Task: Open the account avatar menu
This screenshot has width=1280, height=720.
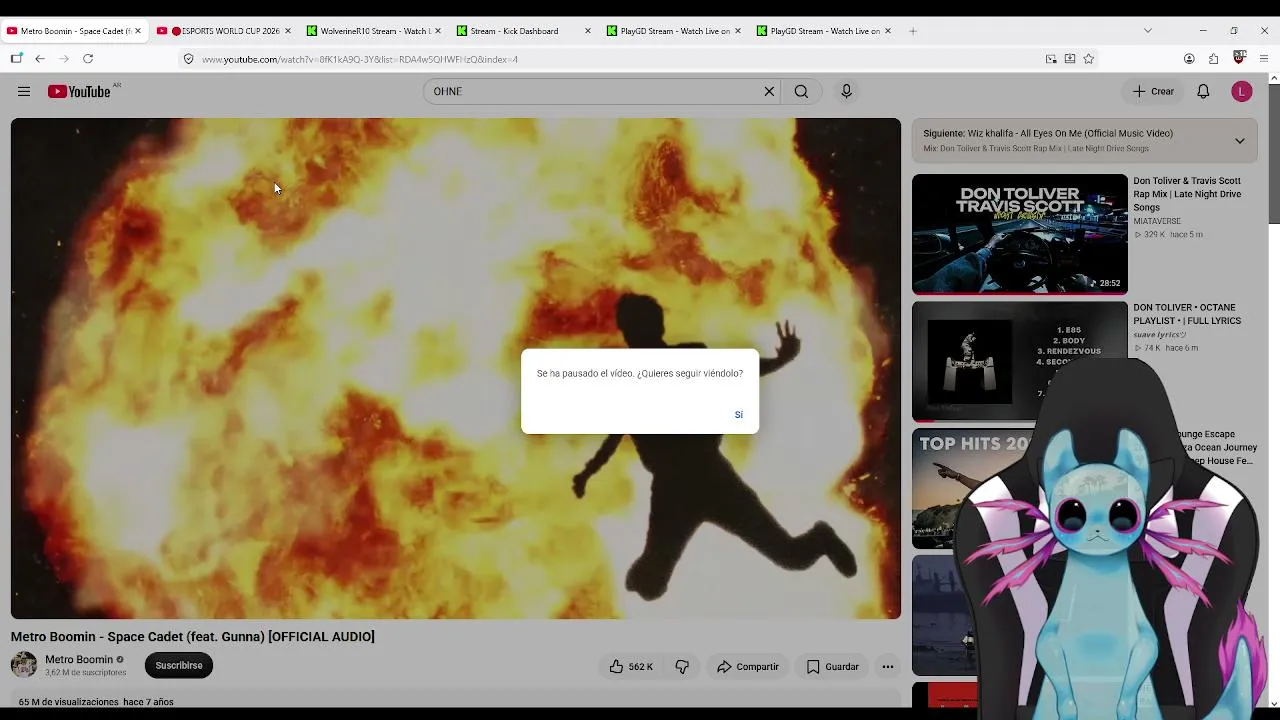Action: pyautogui.click(x=1241, y=92)
